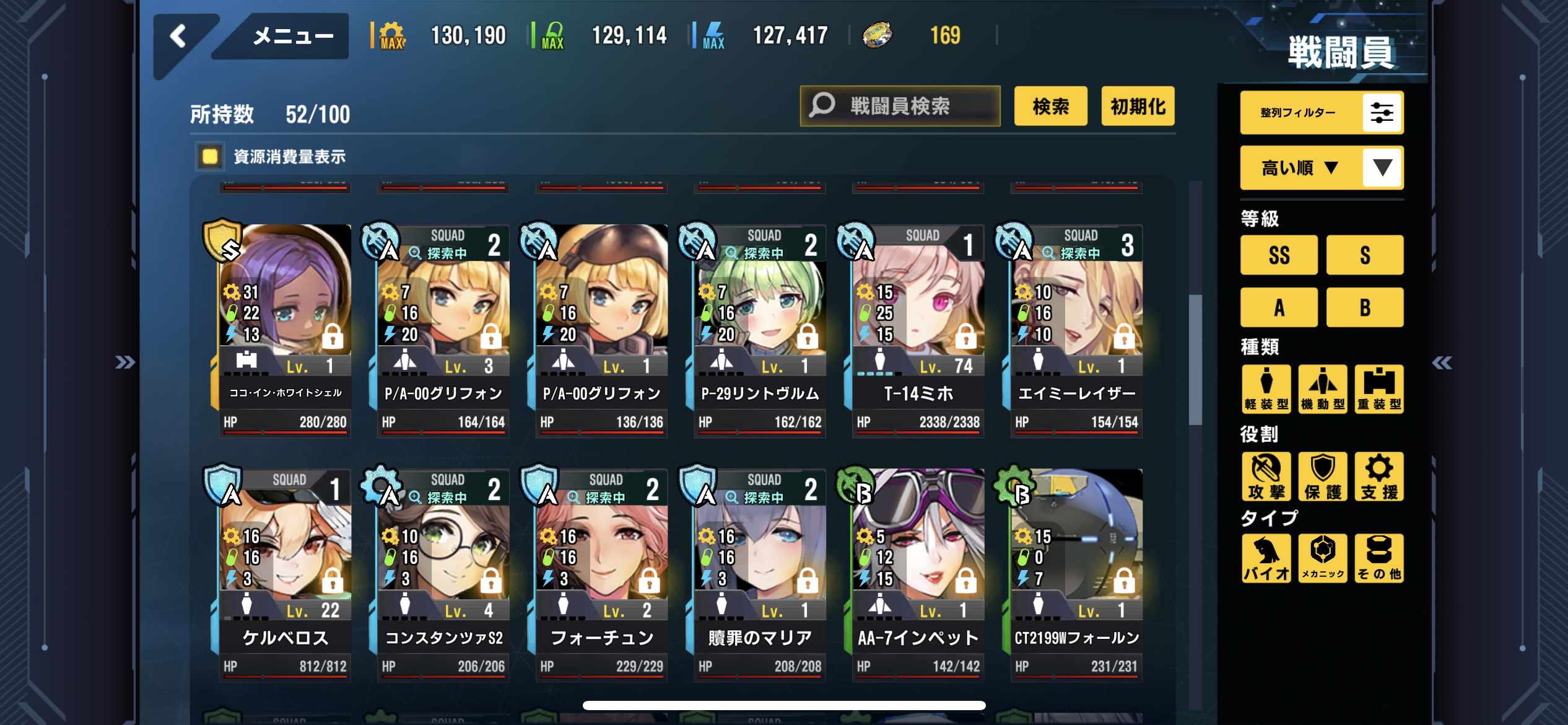Image resolution: width=1568 pixels, height=725 pixels.
Task: Filter by メカニック mechanic type icon
Action: coord(1323,558)
